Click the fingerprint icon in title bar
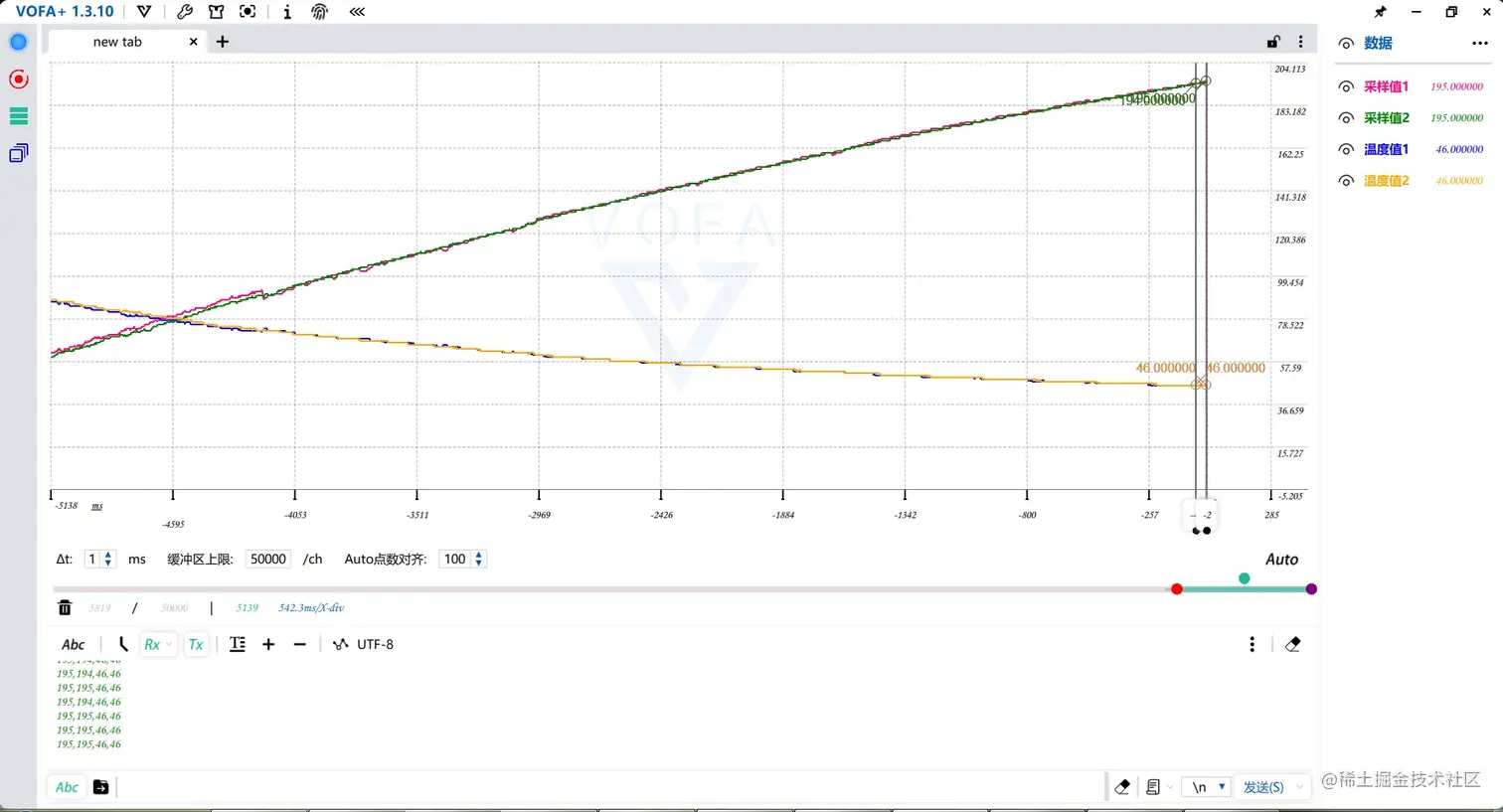Screen dimensions: 1503x812 [319, 12]
